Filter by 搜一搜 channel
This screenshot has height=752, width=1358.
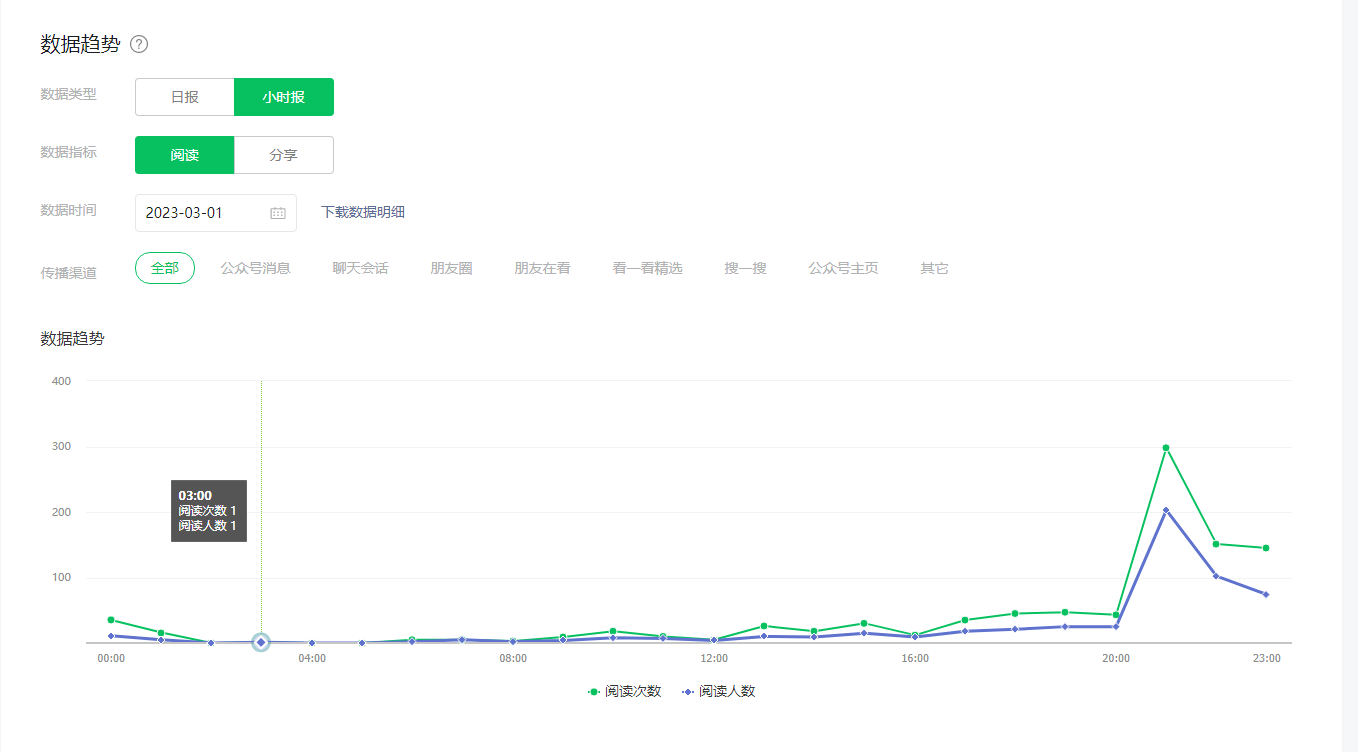pyautogui.click(x=745, y=268)
